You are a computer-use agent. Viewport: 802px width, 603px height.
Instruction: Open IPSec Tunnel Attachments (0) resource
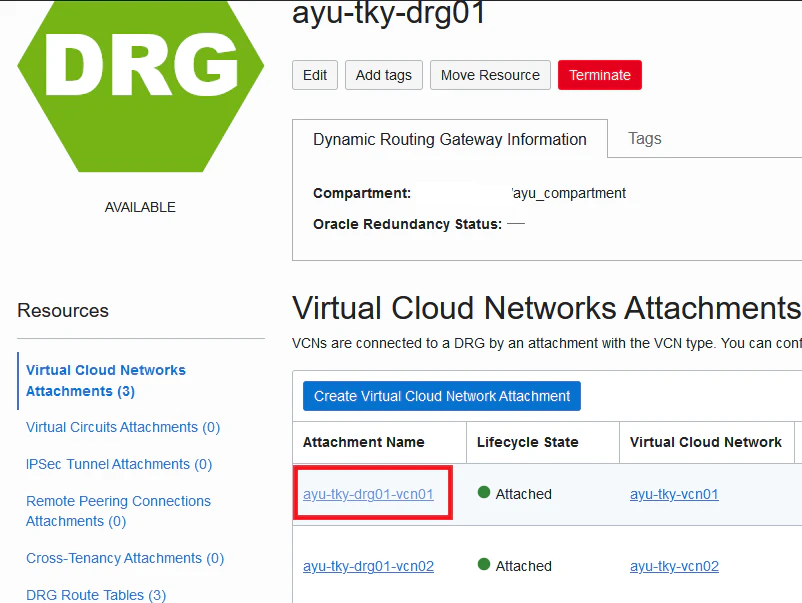(119, 464)
